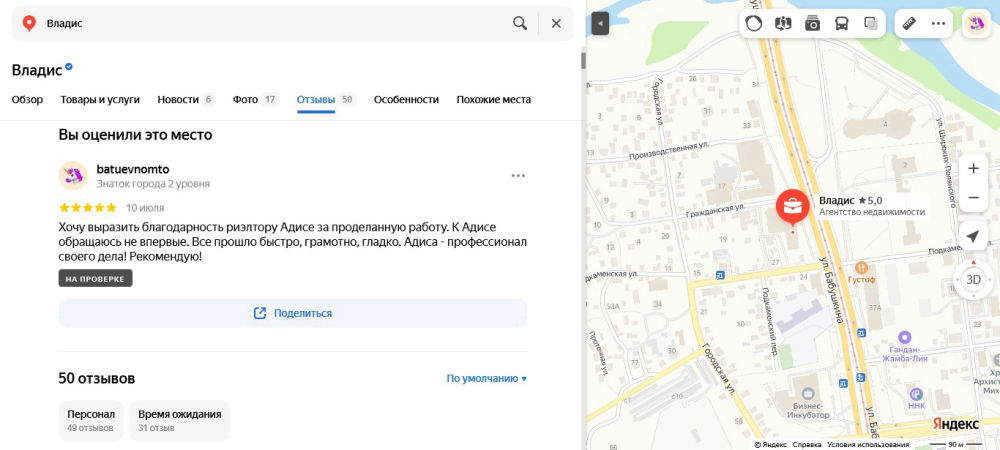
Task: Clear the search with the X icon
Action: [556, 24]
